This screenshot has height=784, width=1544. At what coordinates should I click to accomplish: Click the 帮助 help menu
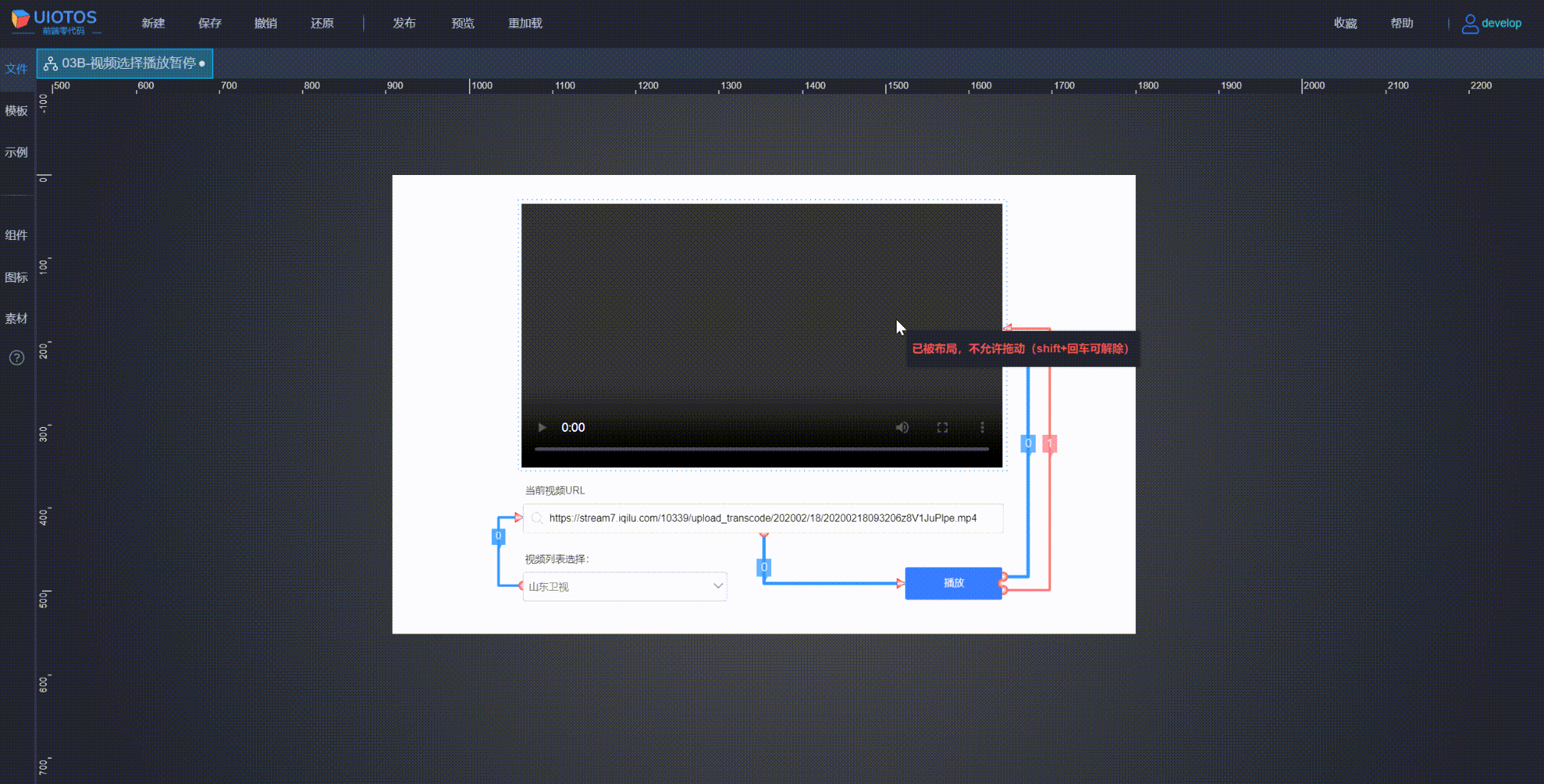(x=1401, y=23)
